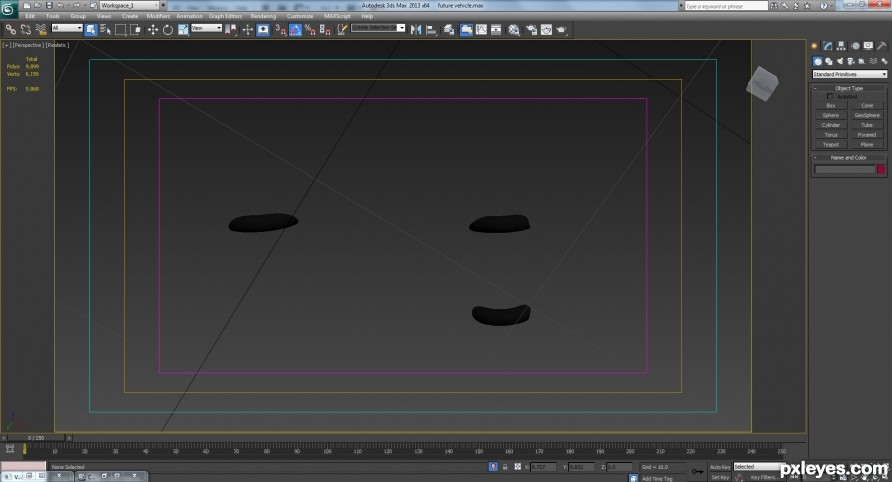Viewport: 892px width, 482px height.
Task: Enable the AutoGrid checkbox
Action: (x=829, y=97)
